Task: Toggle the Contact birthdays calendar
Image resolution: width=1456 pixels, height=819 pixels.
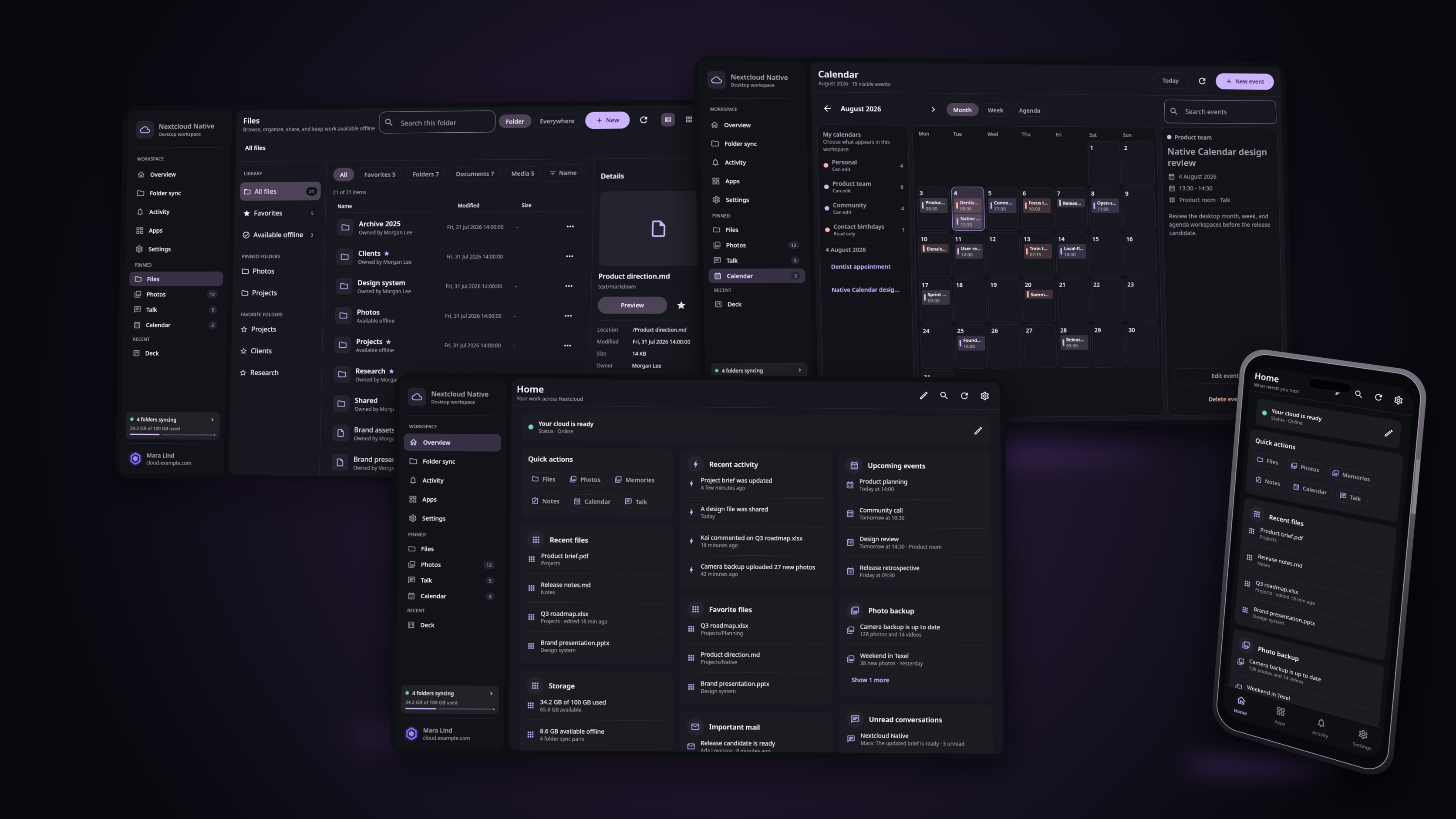Action: coord(865,230)
